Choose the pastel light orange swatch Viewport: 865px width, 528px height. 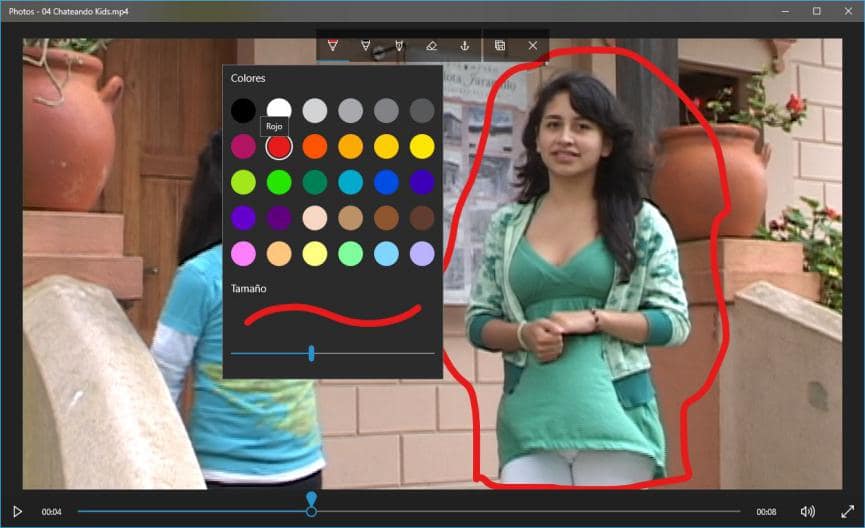(279, 254)
